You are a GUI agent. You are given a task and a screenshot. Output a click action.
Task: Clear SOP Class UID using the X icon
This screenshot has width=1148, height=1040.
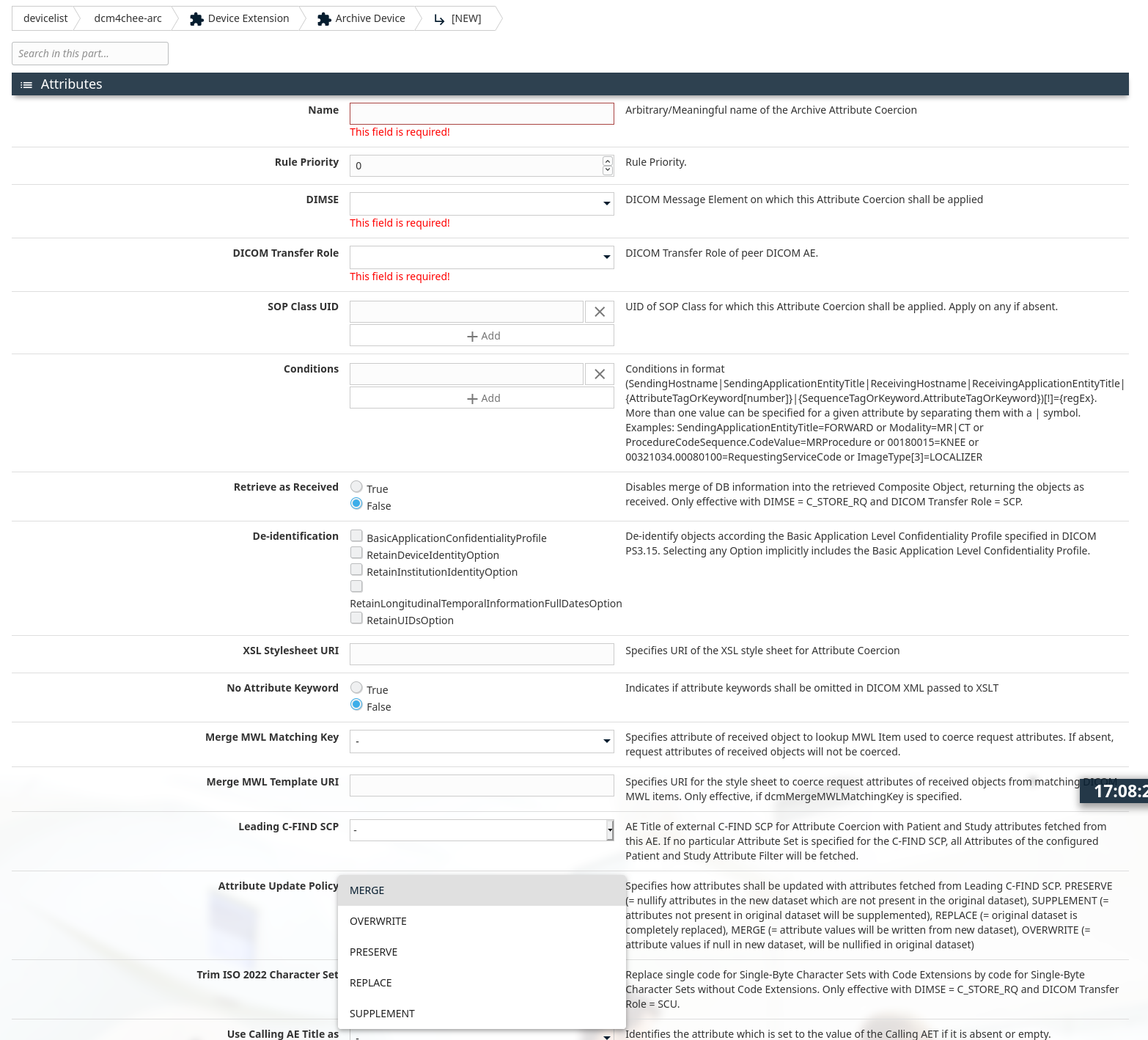[x=599, y=311]
